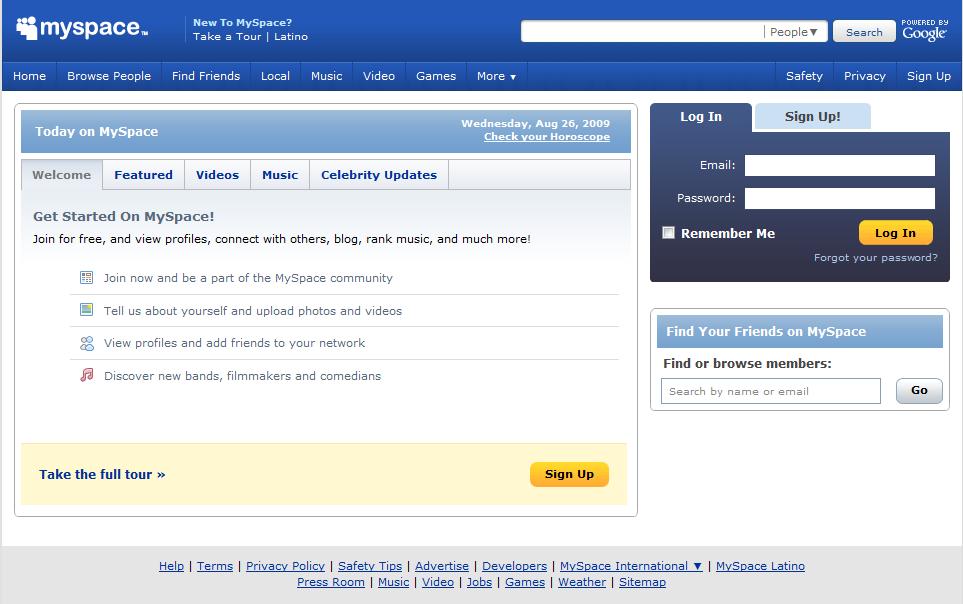Image resolution: width=963 pixels, height=604 pixels.
Task: Switch to the Featured tab
Action: click(143, 175)
